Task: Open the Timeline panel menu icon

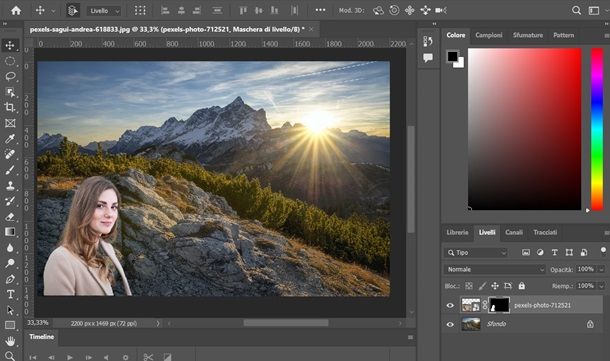Action: click(410, 337)
